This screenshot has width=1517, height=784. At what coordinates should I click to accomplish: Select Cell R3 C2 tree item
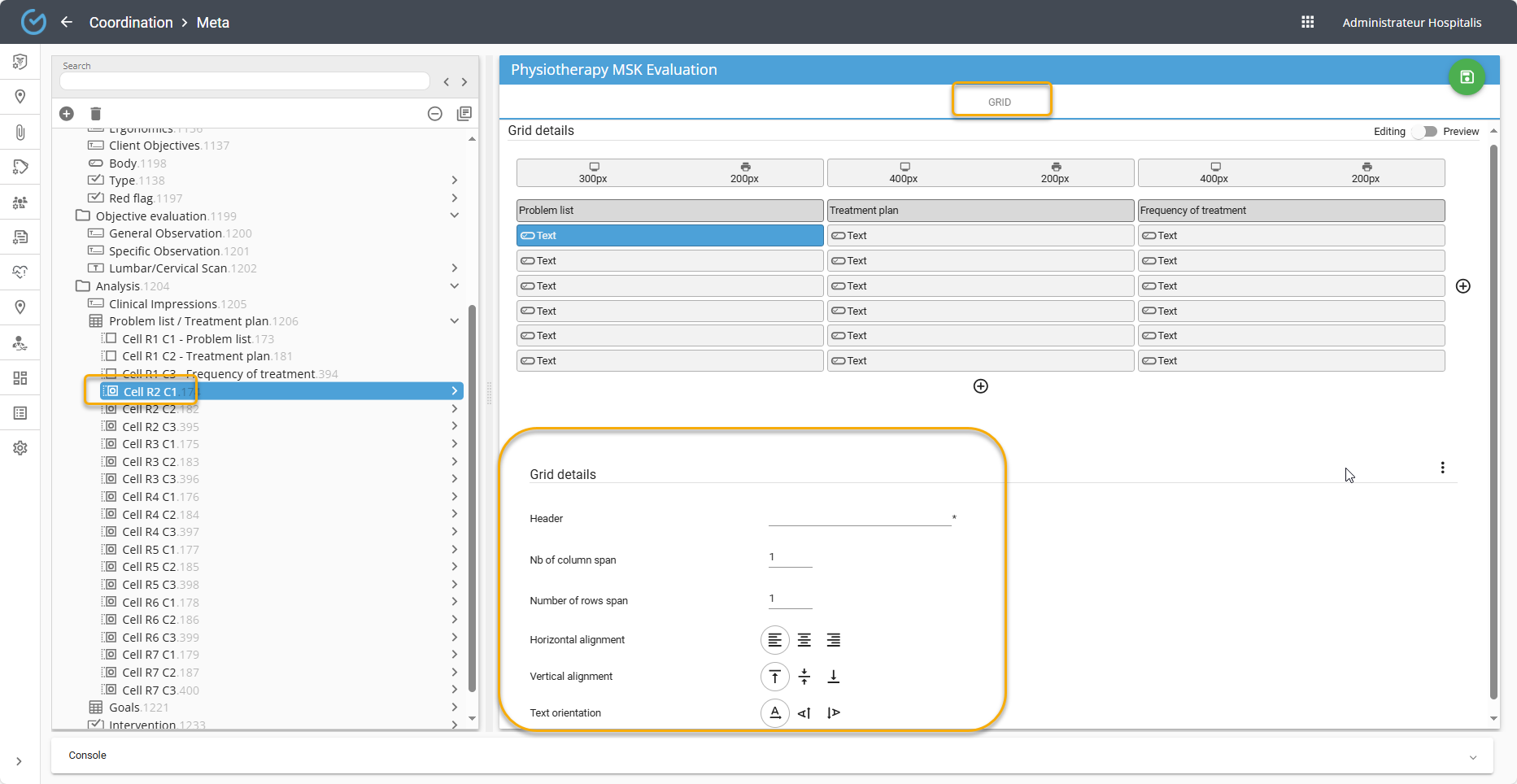point(149,462)
